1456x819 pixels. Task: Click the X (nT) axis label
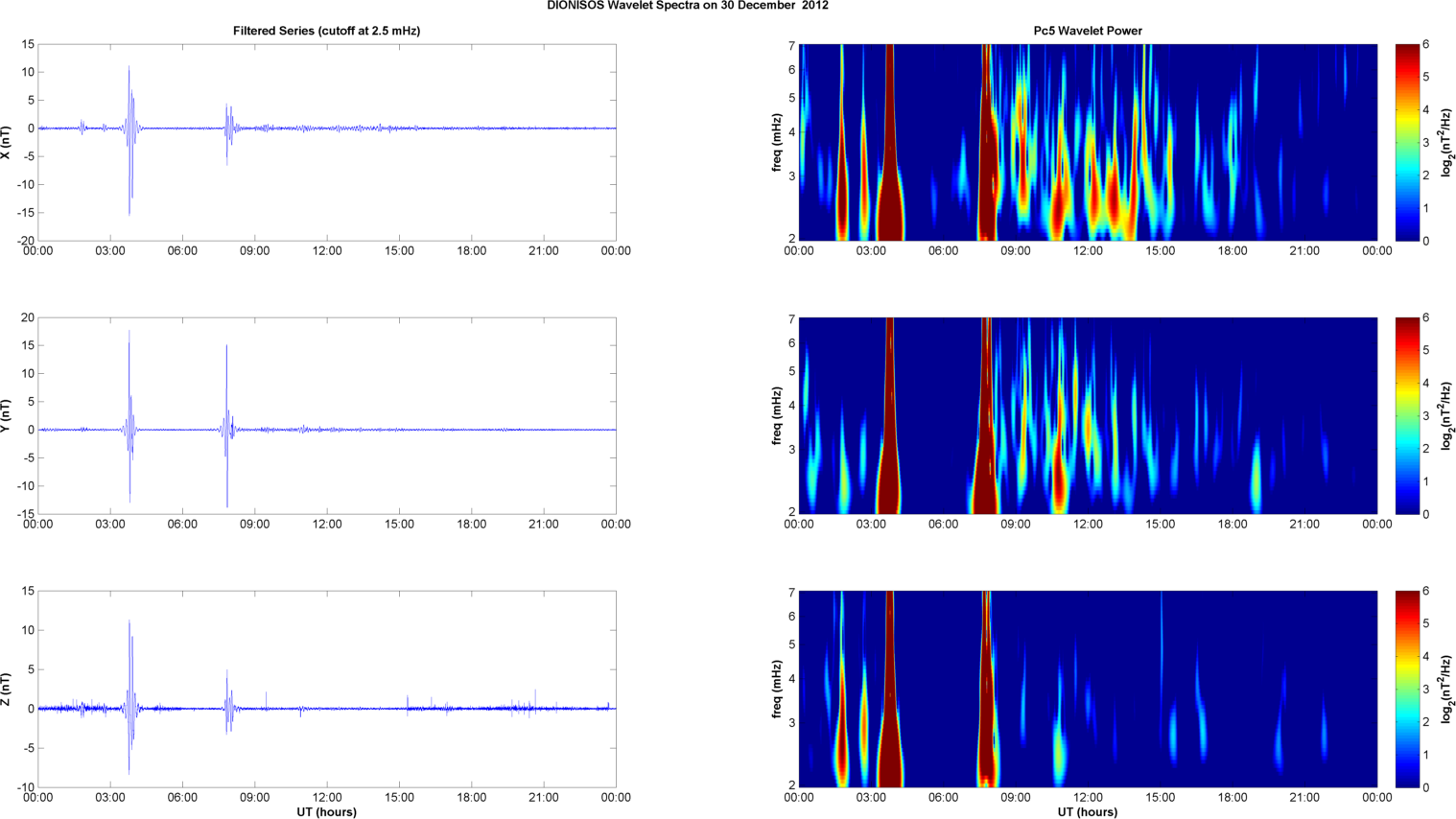[x=7, y=142]
